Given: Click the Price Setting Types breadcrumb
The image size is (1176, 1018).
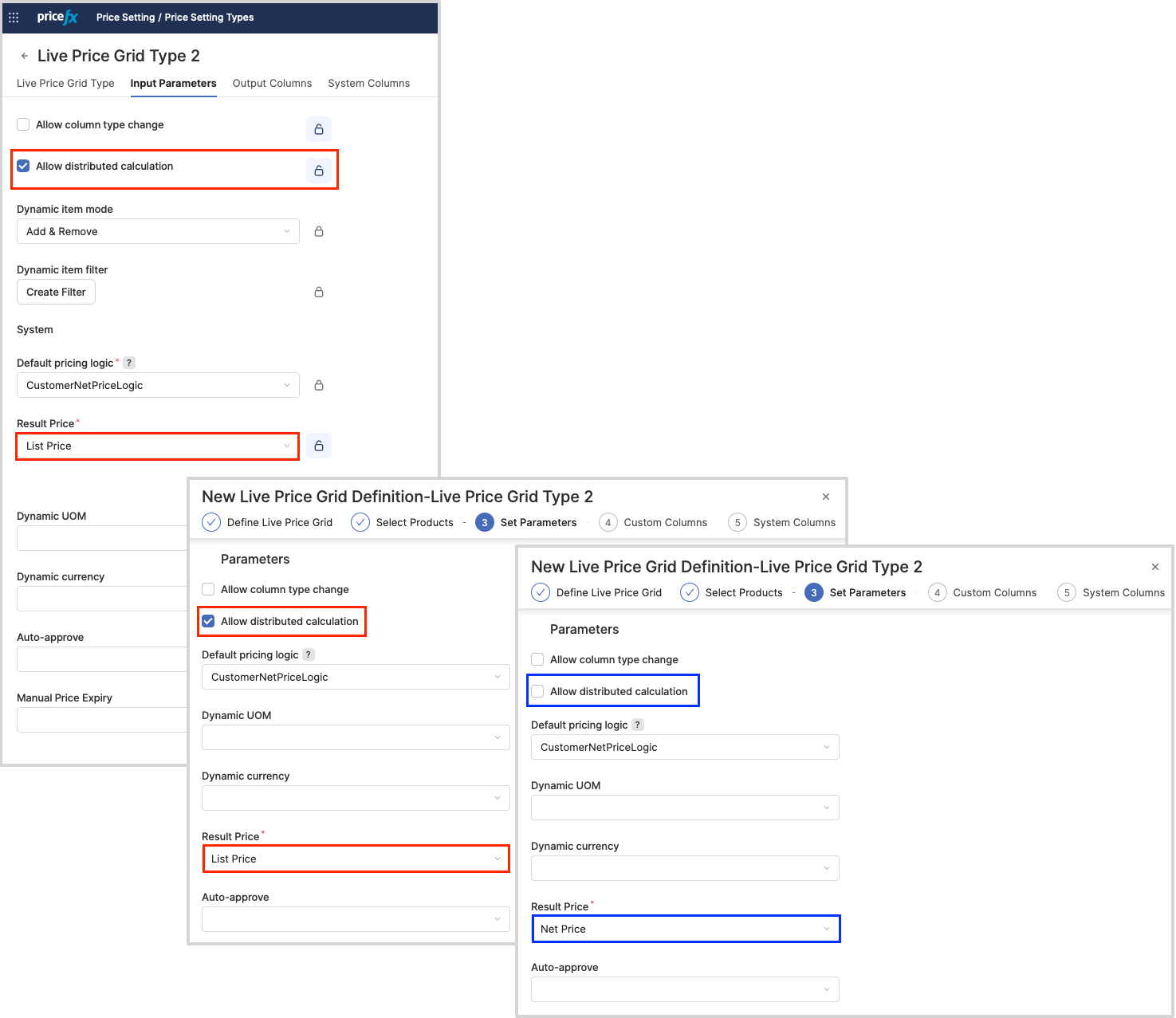Looking at the screenshot, I should pos(209,18).
